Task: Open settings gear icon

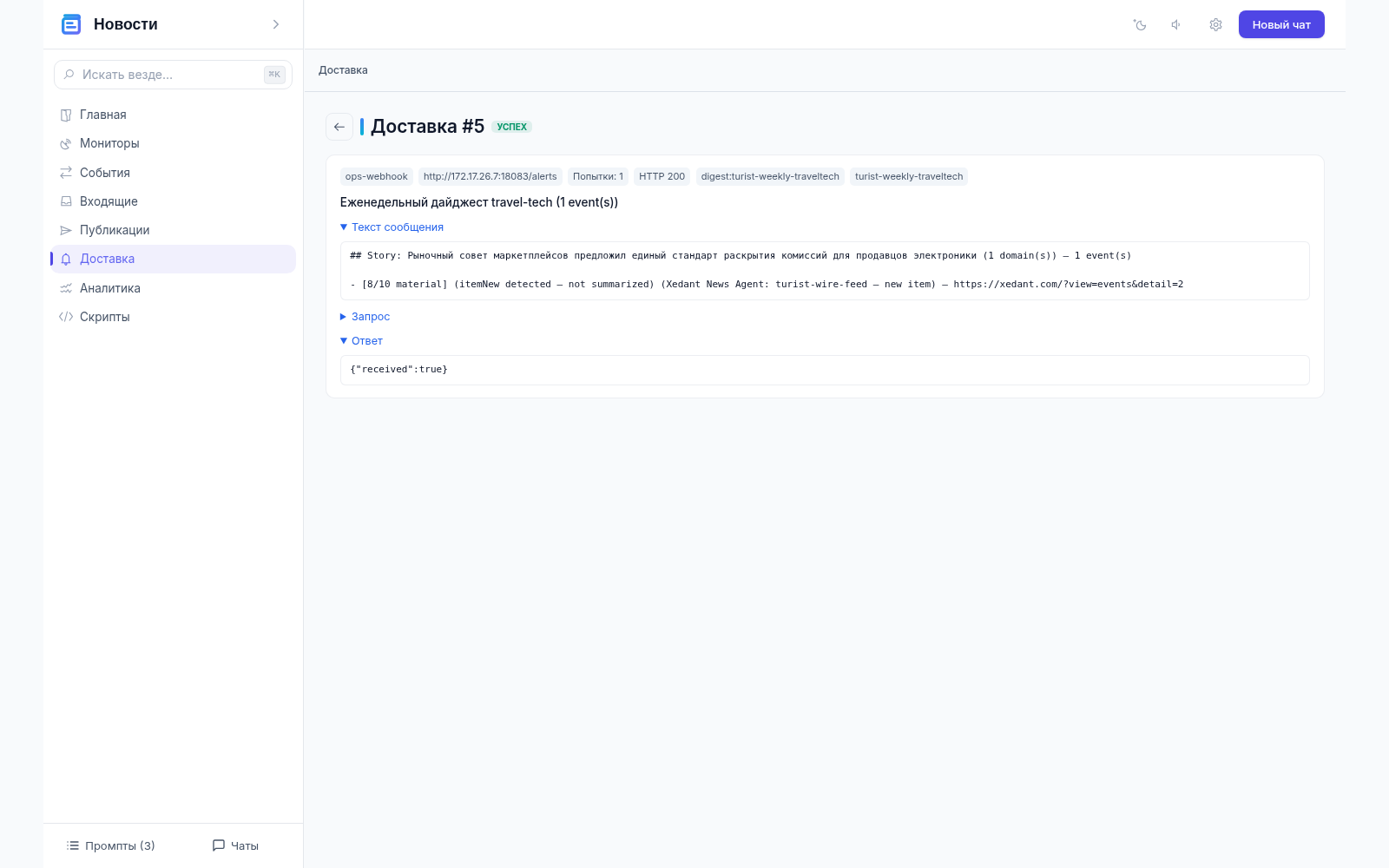Action: tap(1215, 24)
